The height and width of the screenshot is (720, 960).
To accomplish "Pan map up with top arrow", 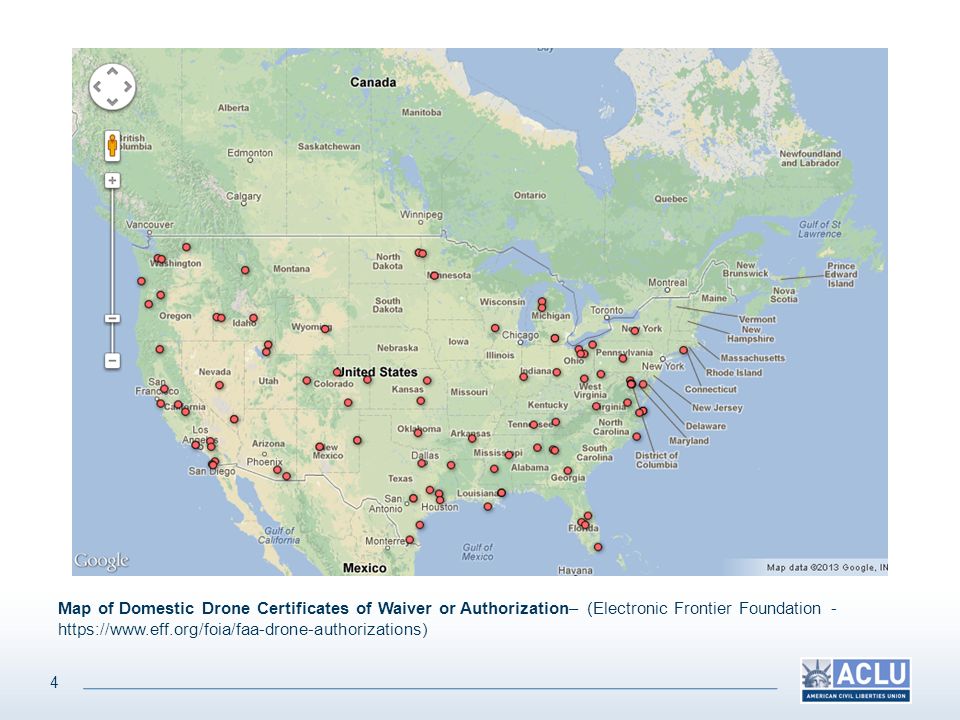I will (112, 72).
